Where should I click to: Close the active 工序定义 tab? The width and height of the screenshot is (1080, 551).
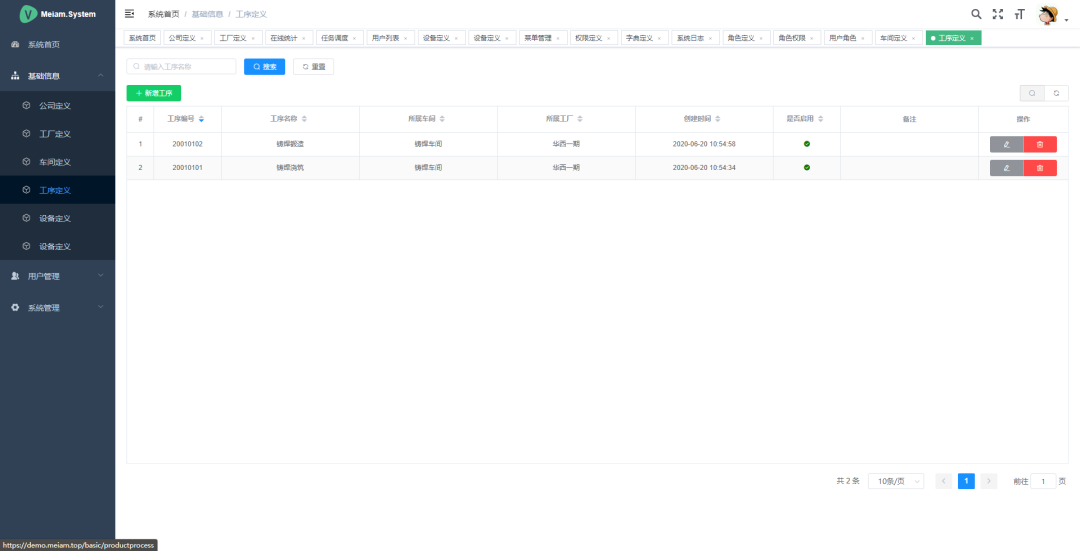tap(972, 39)
